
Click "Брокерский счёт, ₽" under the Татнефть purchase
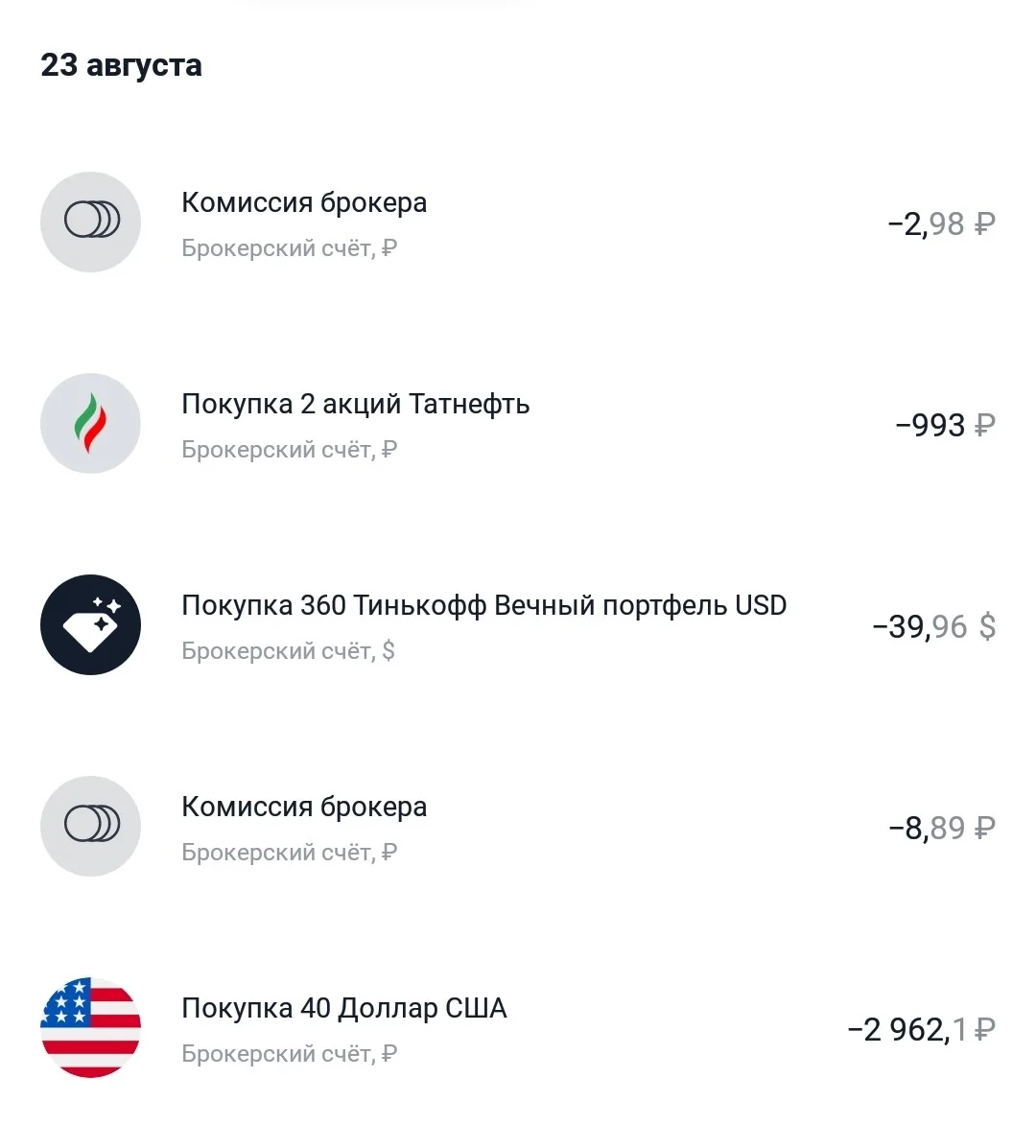click(289, 449)
